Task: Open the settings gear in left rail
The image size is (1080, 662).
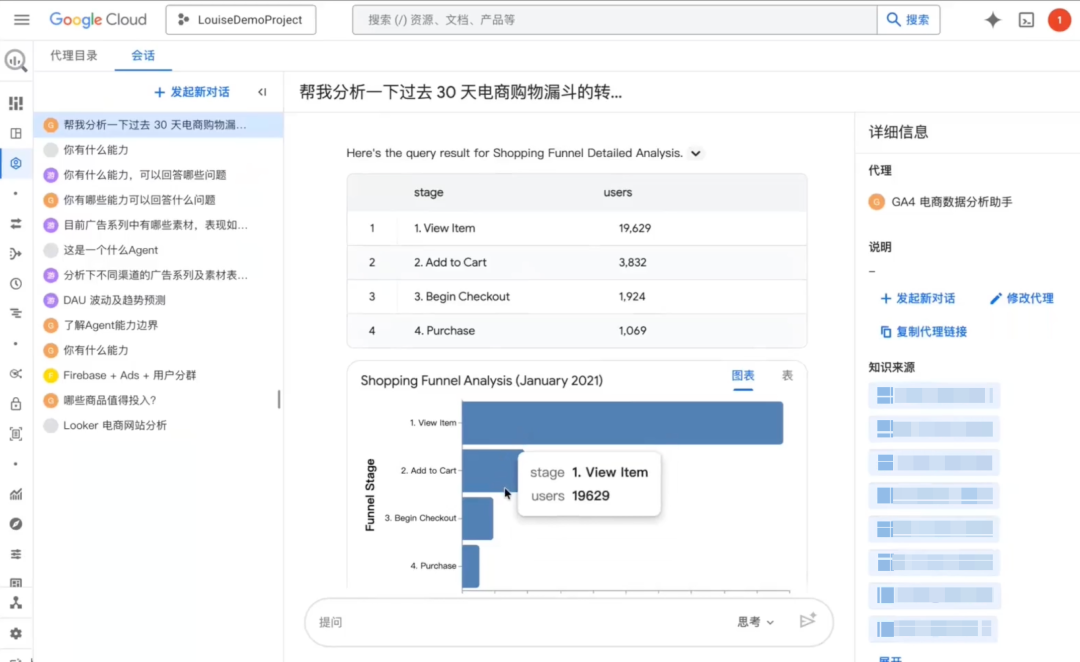Action: pos(16,634)
